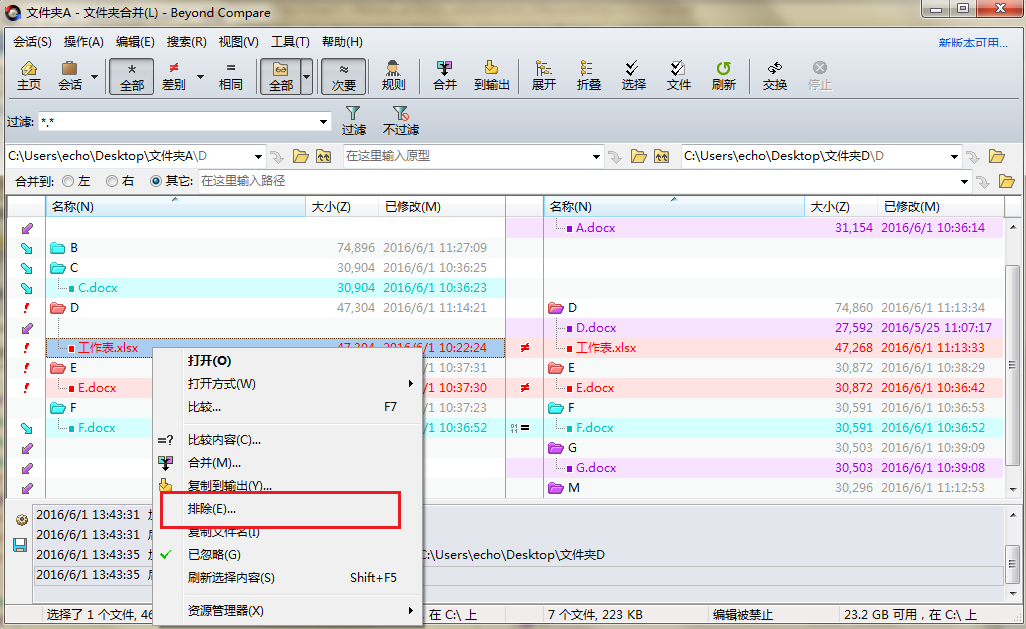Click the 到输出 (To Output) toolbar icon
The width and height of the screenshot is (1026, 629).
[491, 75]
